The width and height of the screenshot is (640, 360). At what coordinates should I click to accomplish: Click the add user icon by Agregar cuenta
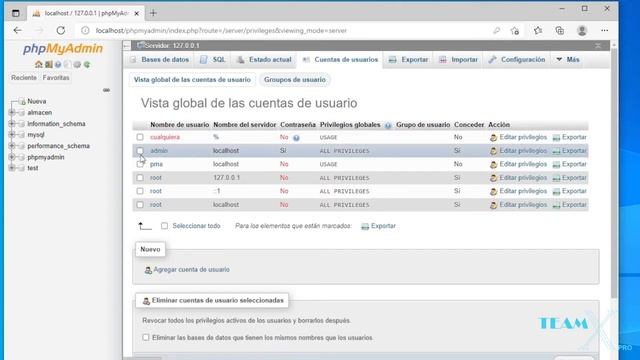pos(148,270)
